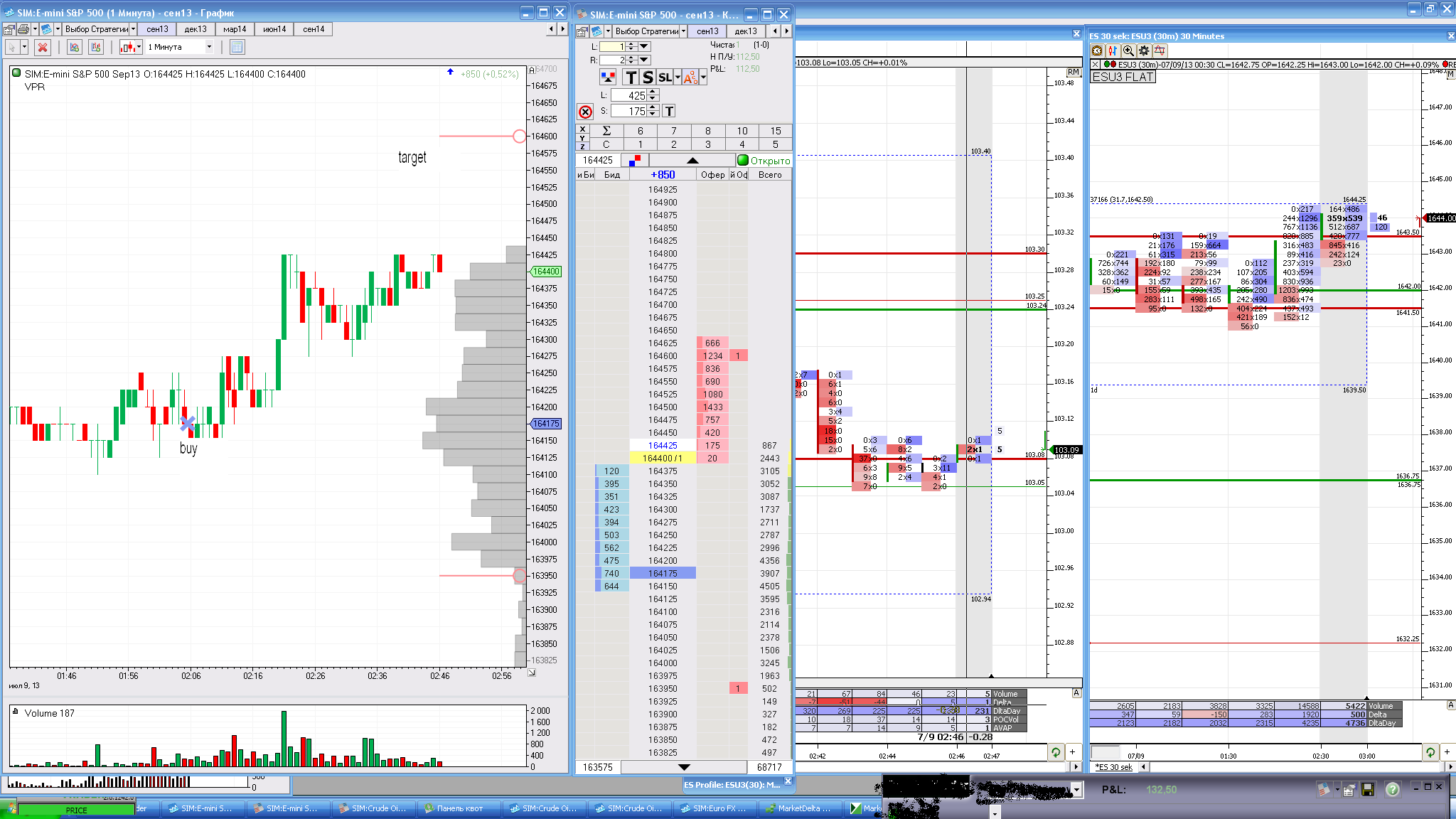This screenshot has width=1456, height=819.
Task: Select дек13 tab in ladder window
Action: [746, 31]
